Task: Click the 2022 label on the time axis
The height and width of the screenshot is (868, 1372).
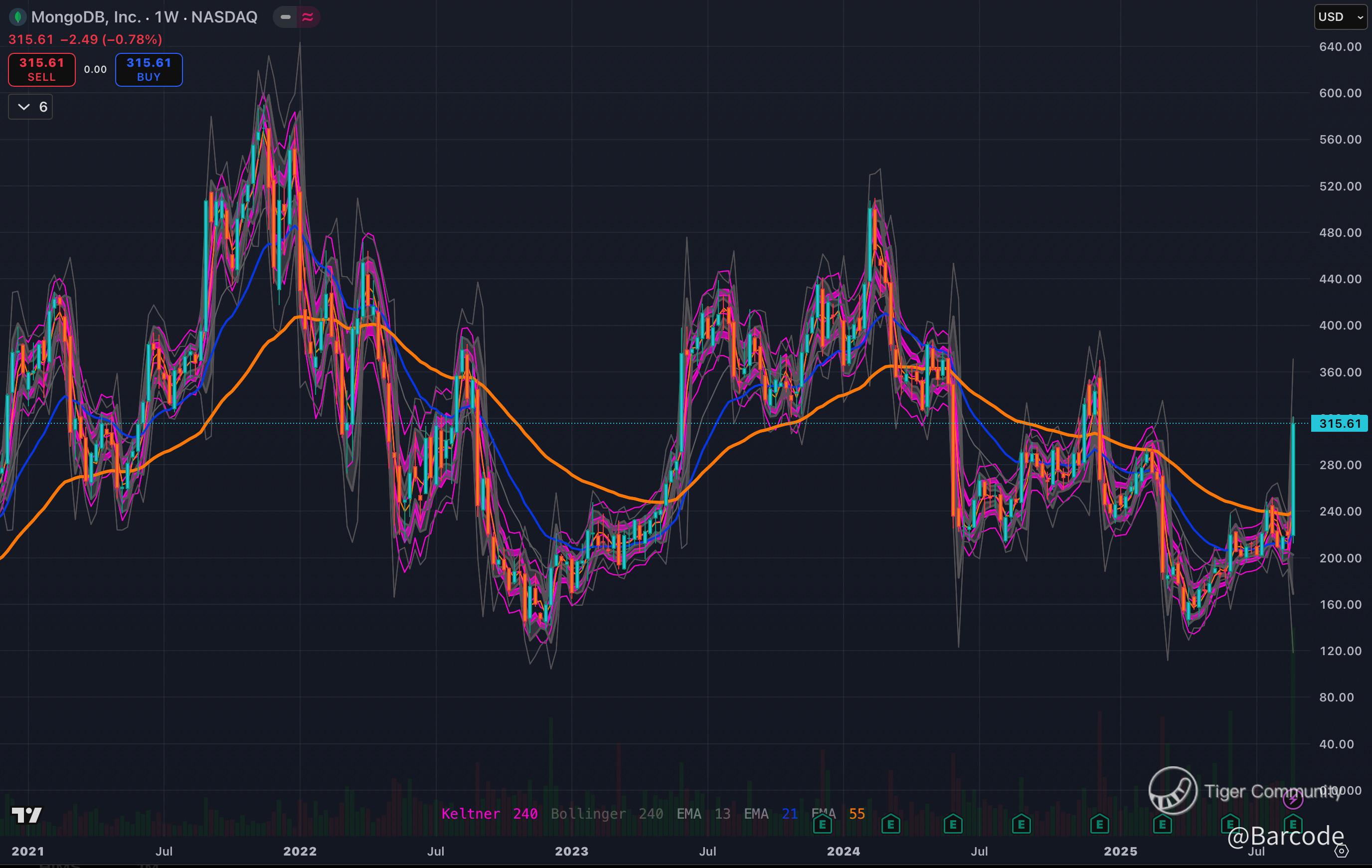Action: [x=300, y=851]
